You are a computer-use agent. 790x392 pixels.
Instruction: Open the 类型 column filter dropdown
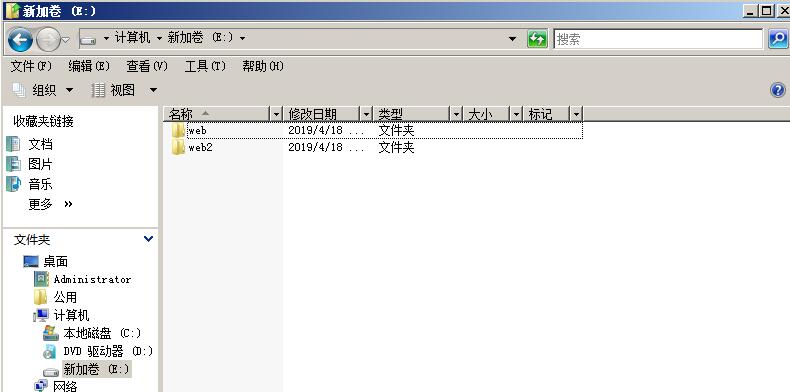coord(456,114)
